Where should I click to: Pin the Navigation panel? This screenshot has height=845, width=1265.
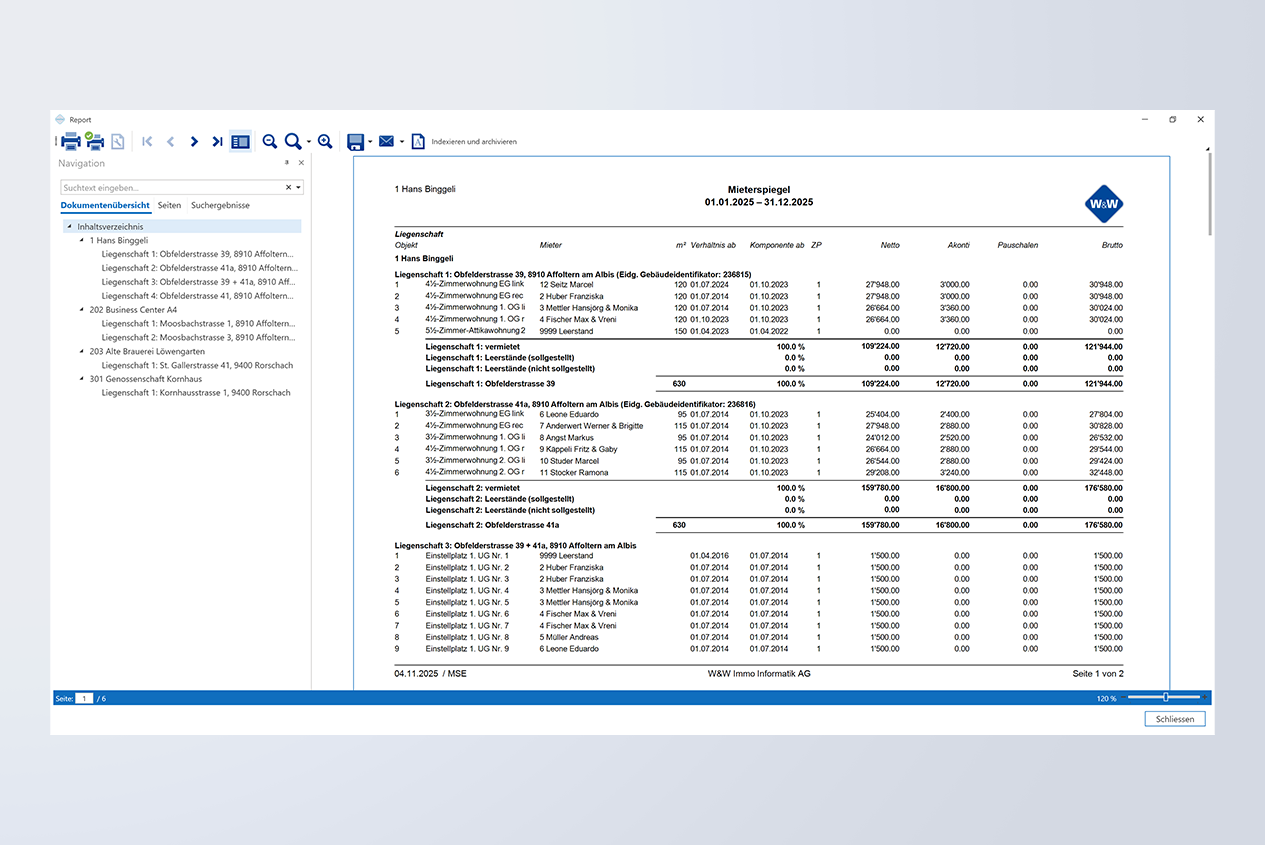(x=287, y=162)
